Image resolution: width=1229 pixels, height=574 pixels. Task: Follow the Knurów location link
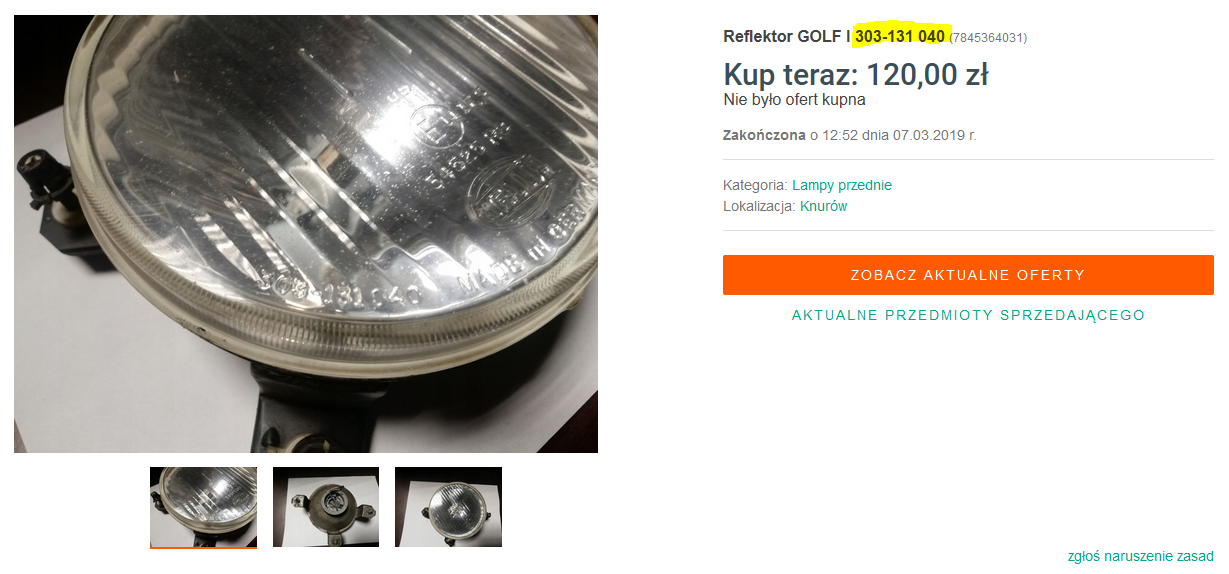click(824, 206)
